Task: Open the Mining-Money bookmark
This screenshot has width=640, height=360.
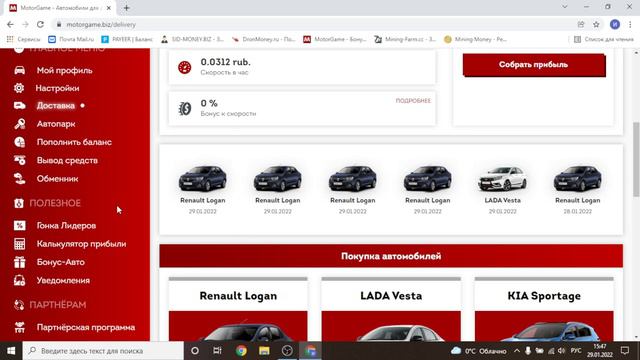Action: (475, 39)
